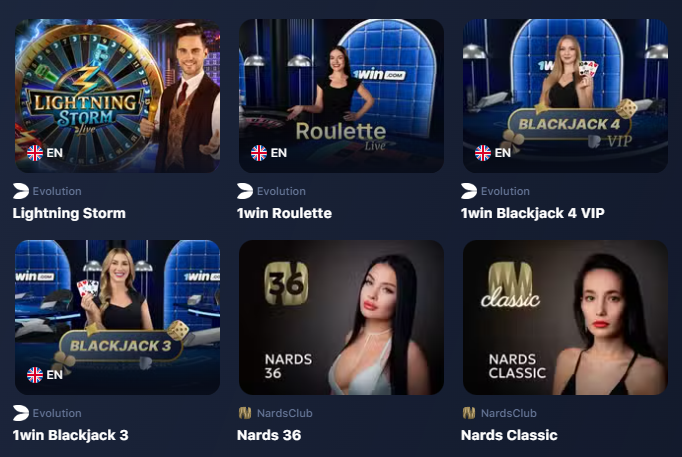Viewport: 682px width, 457px height.
Task: Click NardsClub logo icon above Nards Classic
Action: 469,413
